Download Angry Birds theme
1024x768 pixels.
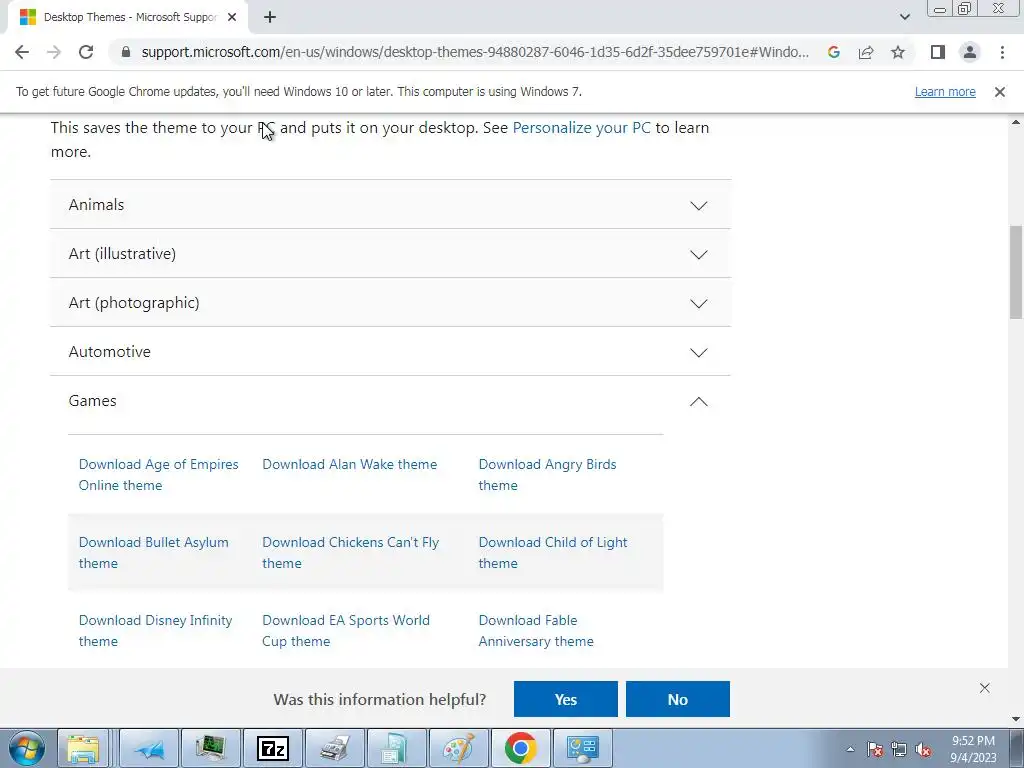[x=547, y=475]
